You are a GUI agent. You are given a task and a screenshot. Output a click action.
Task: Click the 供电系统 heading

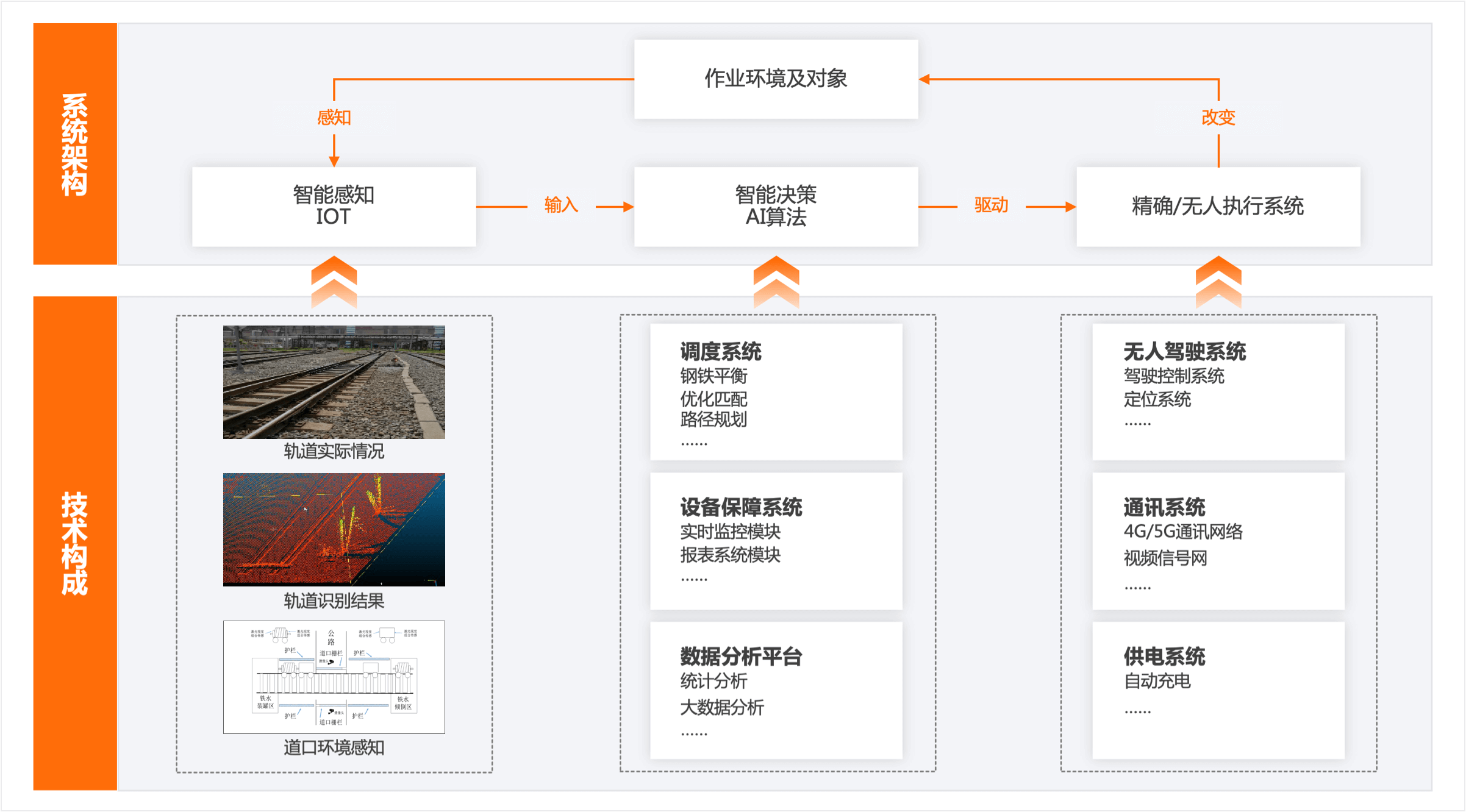click(x=1164, y=657)
